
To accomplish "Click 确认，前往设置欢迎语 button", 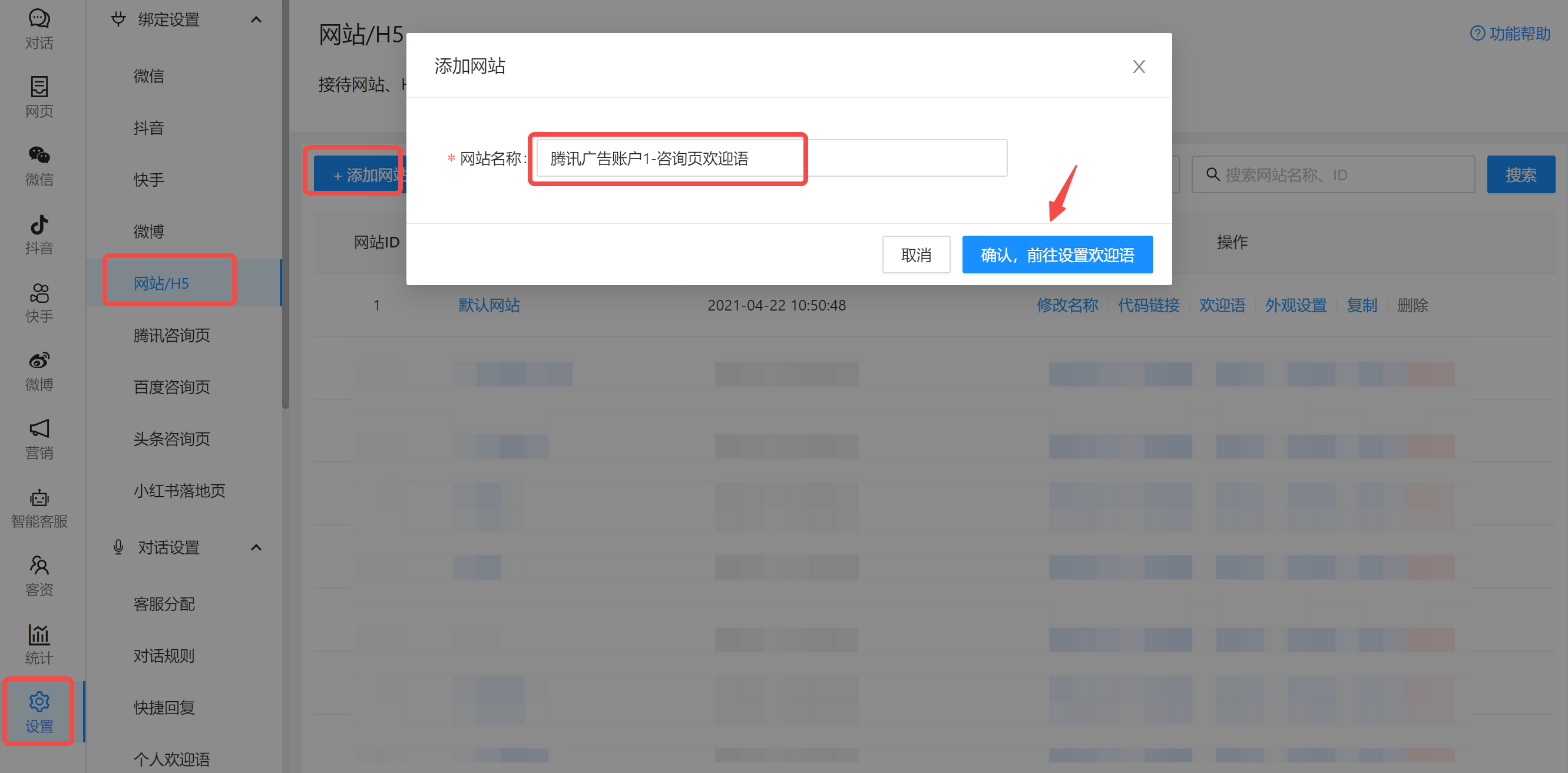I will click(x=1057, y=255).
